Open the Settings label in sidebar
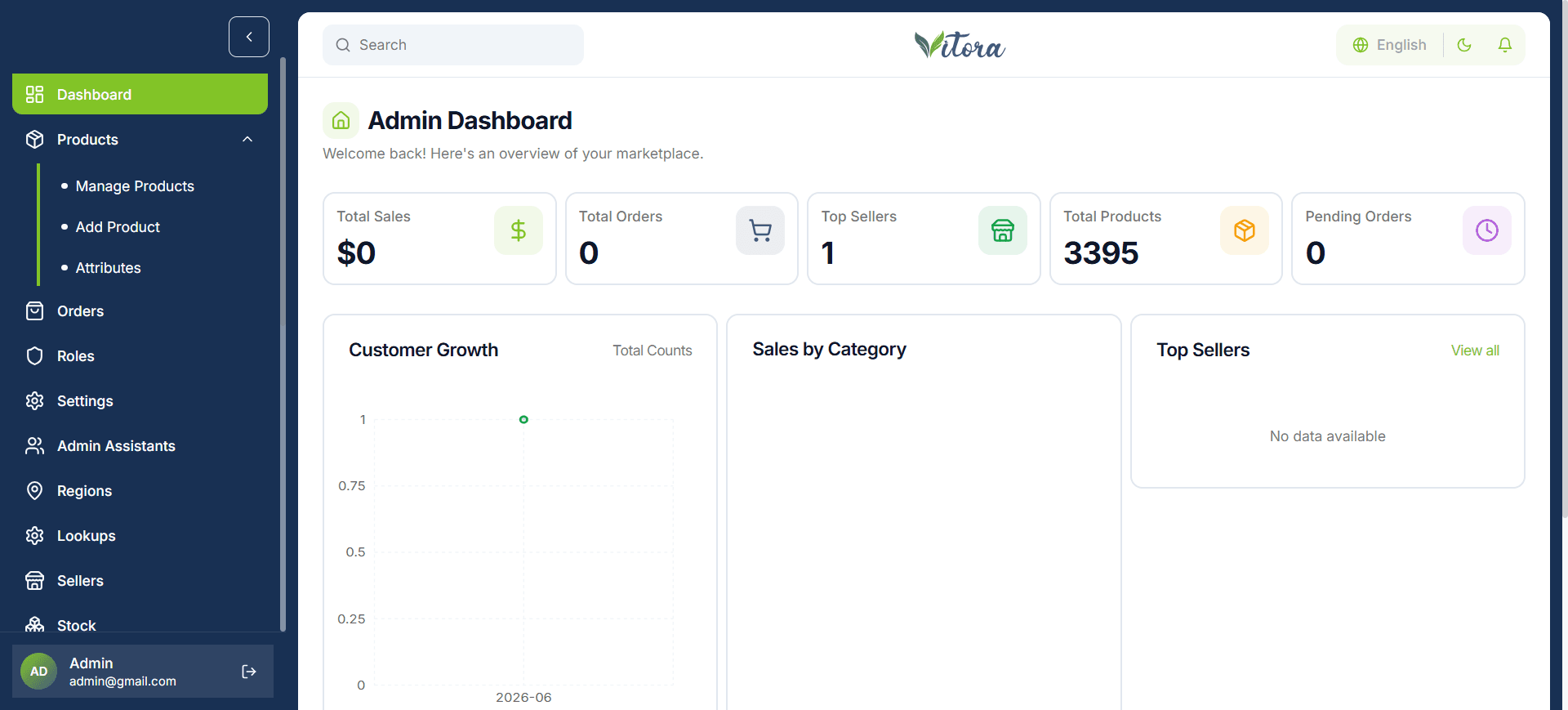This screenshot has width=1568, height=710. [85, 401]
